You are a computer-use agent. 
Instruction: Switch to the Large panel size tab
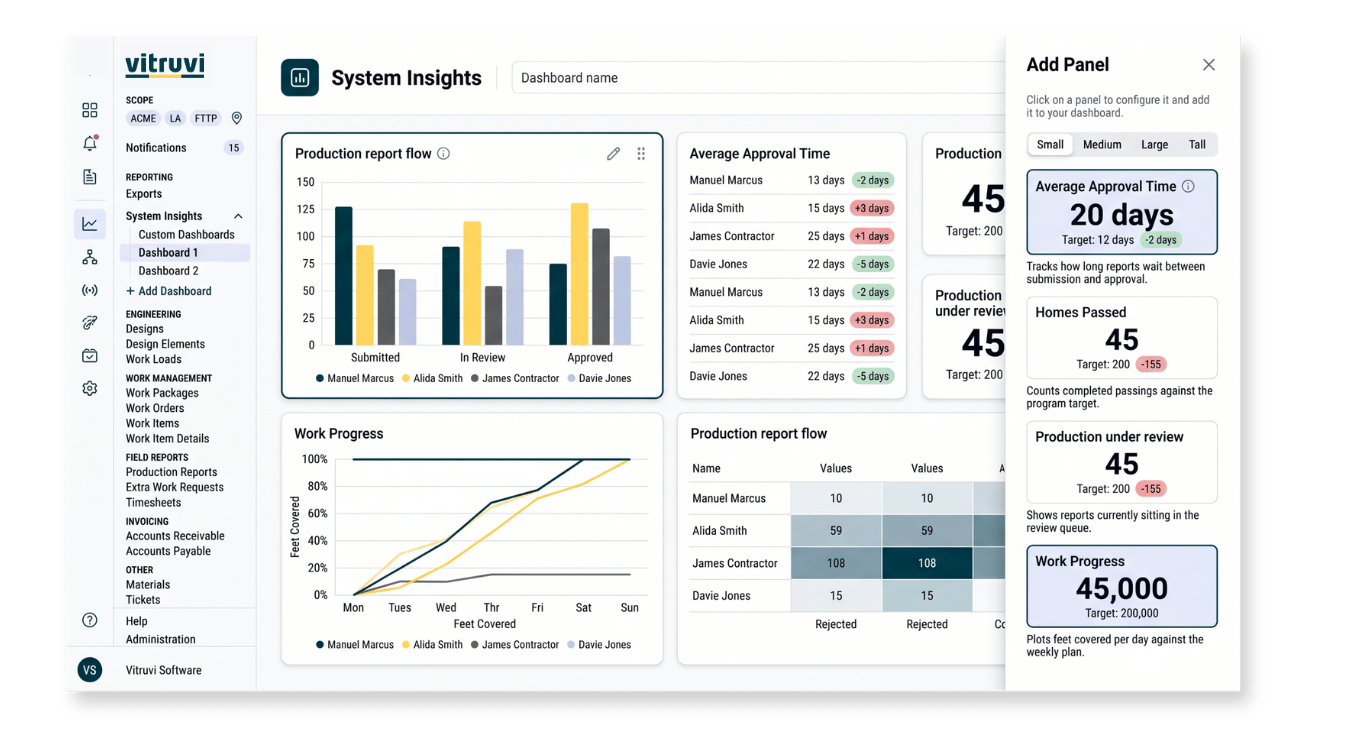[1154, 145]
